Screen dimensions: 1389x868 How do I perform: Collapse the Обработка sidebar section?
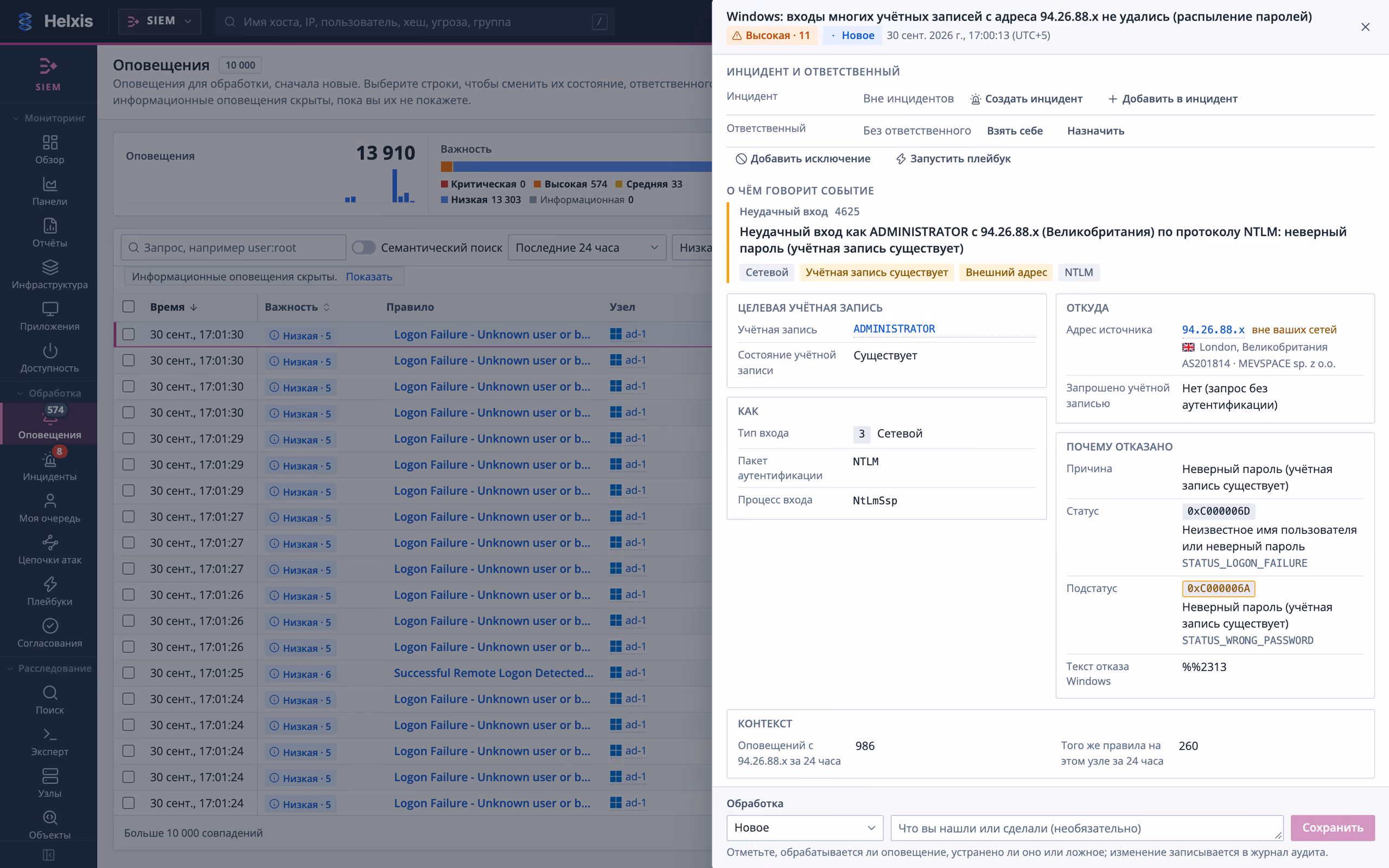pyautogui.click(x=49, y=393)
